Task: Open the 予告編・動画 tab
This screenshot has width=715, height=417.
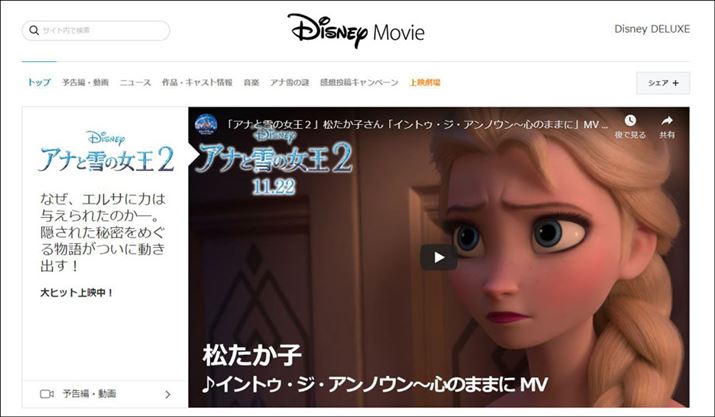Action: (85, 83)
